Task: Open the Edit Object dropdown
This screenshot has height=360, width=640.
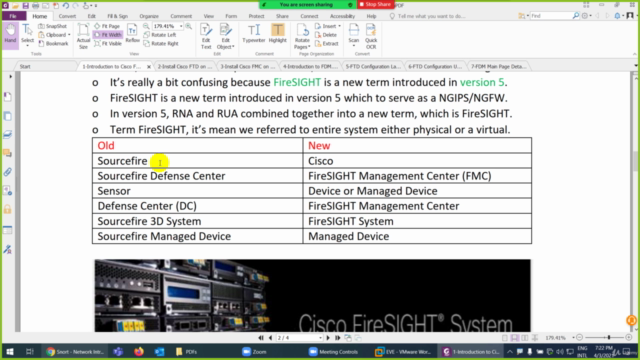Action: click(226, 36)
